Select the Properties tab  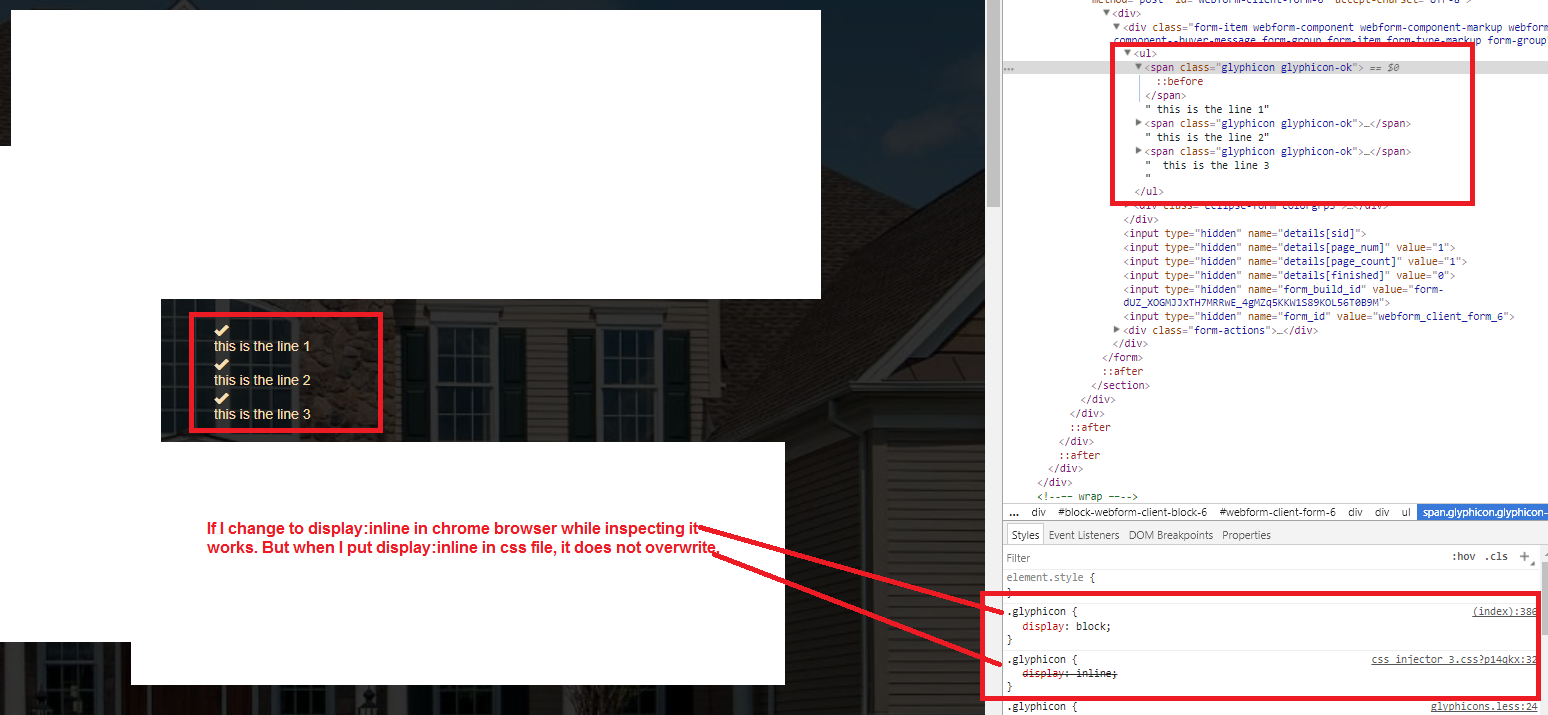(x=1246, y=534)
